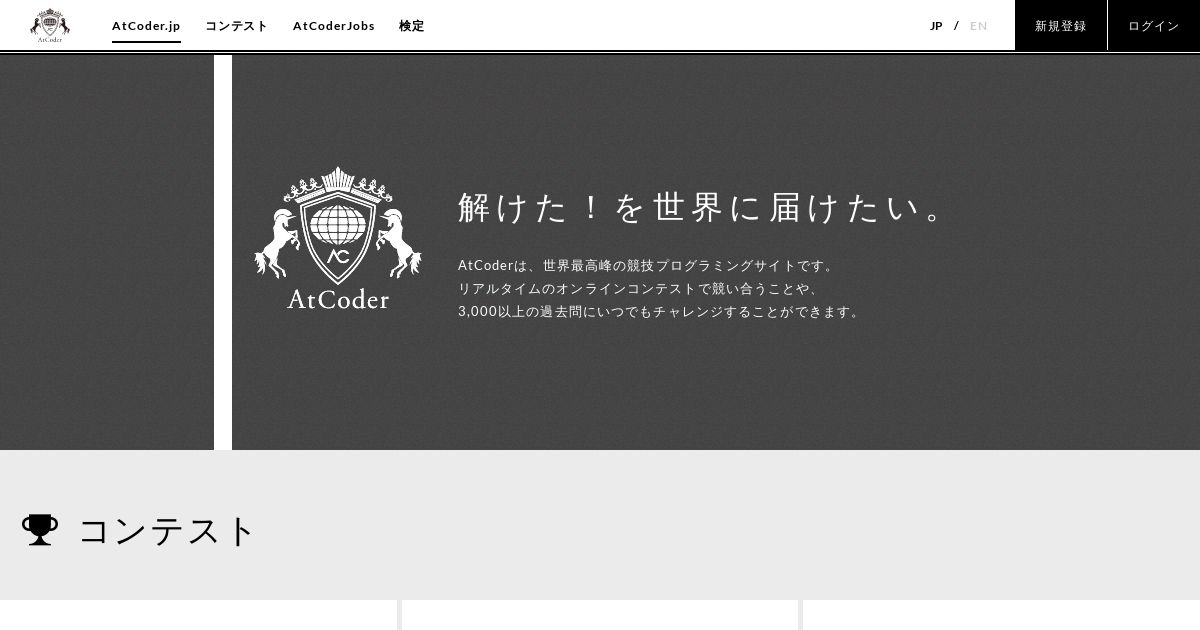Open the コンテスト navigation item

(x=236, y=26)
